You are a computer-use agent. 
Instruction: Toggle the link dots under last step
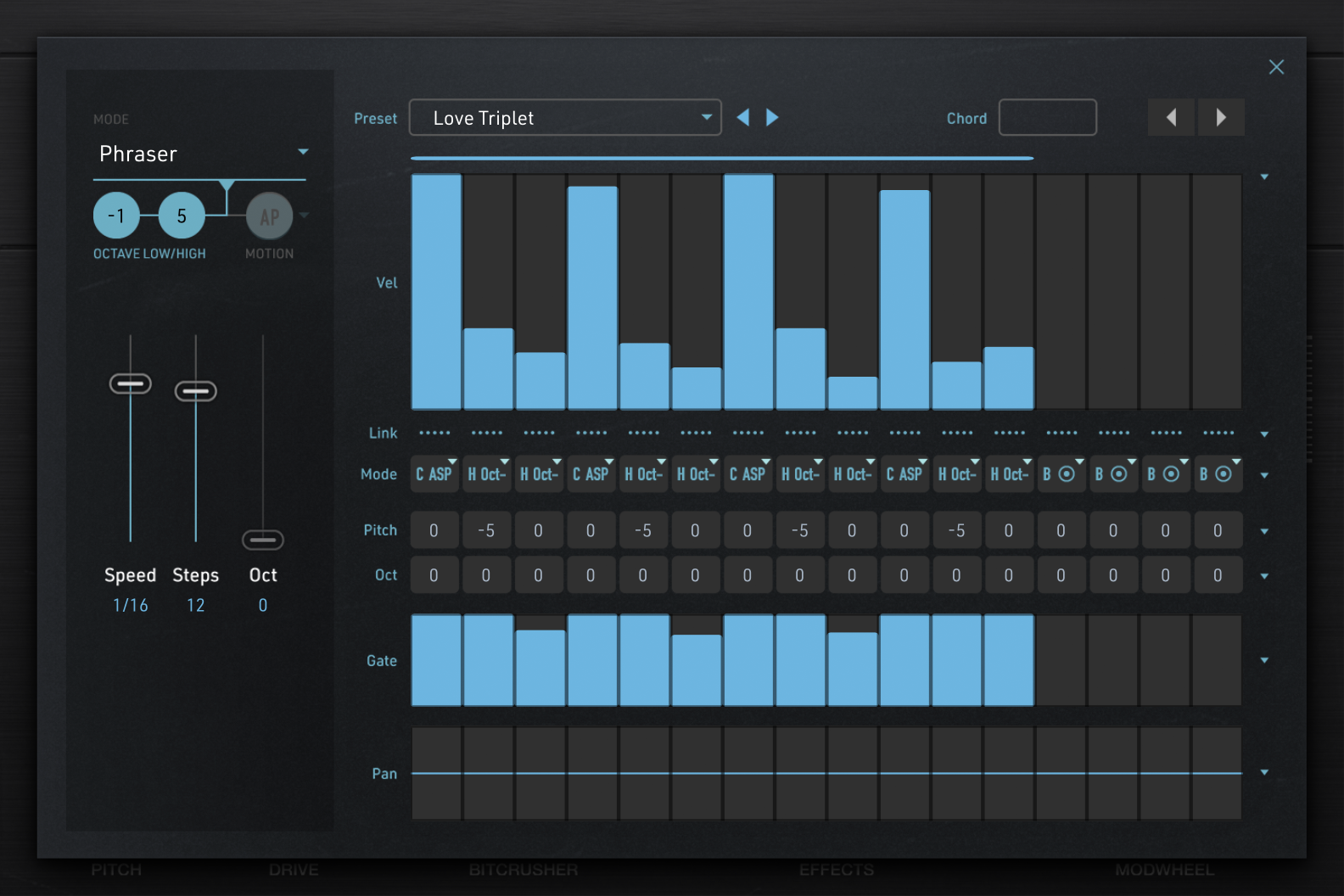(x=1218, y=433)
